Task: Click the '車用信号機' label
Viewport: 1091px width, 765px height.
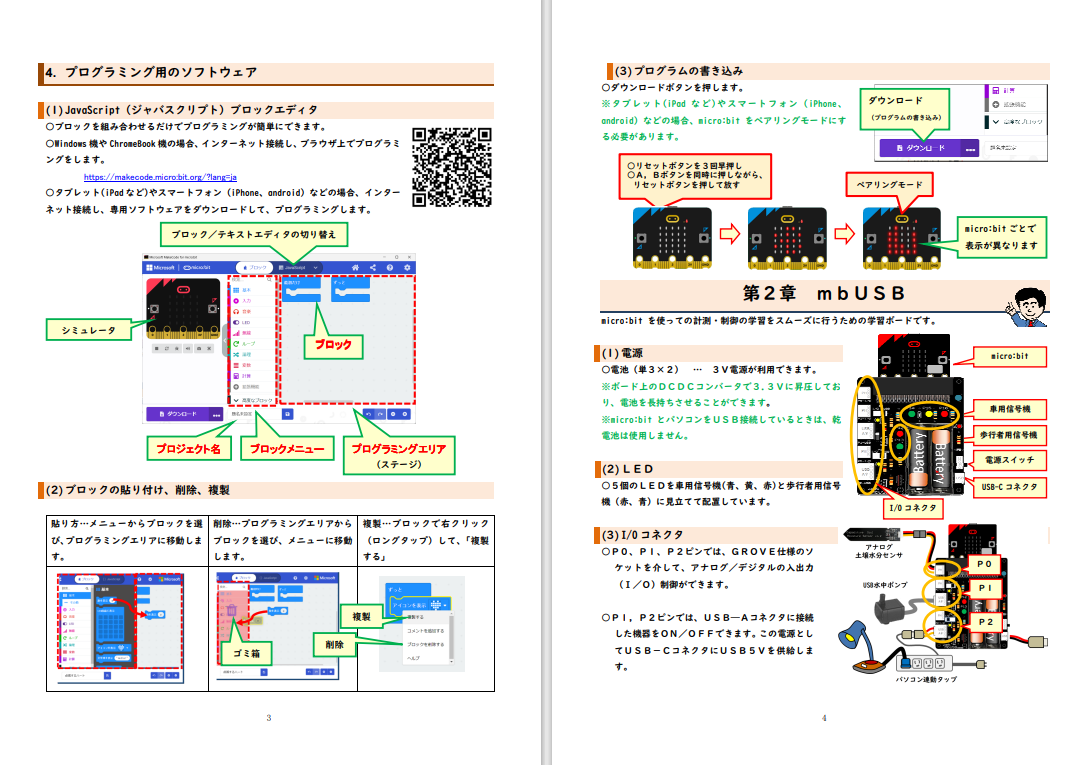Action: coord(1010,409)
